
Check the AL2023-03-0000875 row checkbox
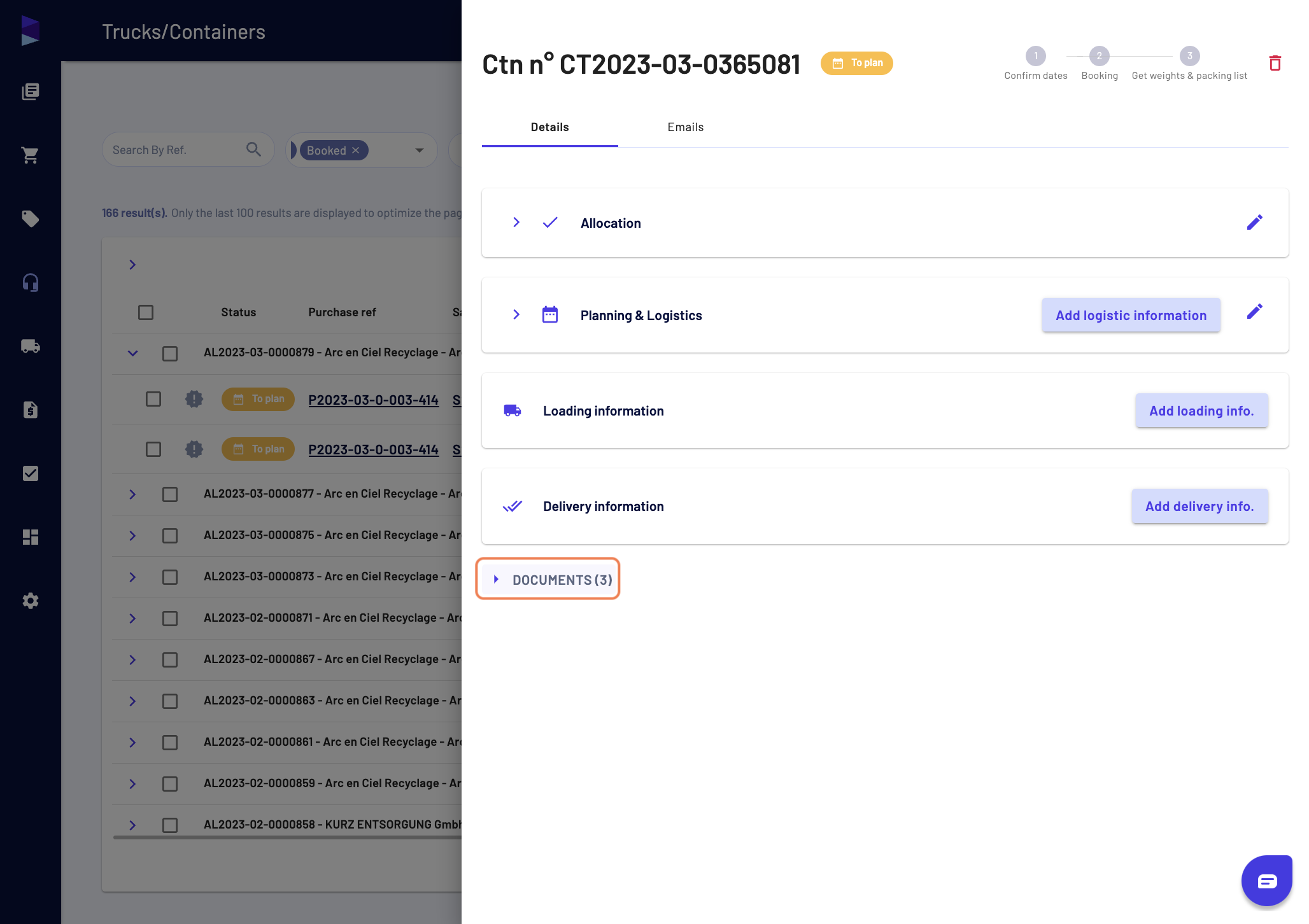pos(170,536)
